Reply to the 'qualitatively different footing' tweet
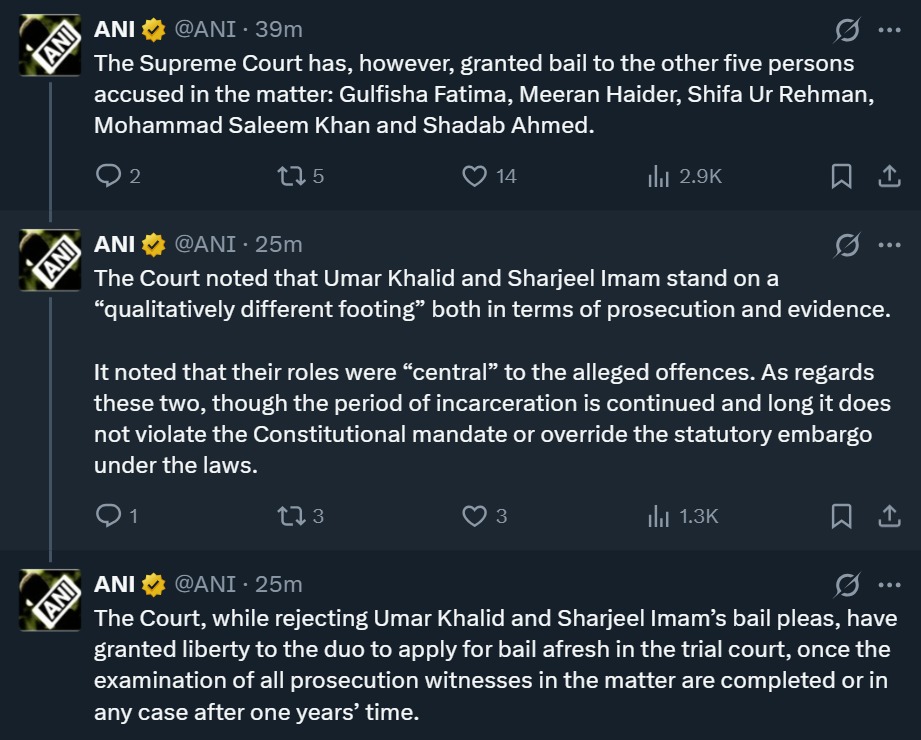 108,516
